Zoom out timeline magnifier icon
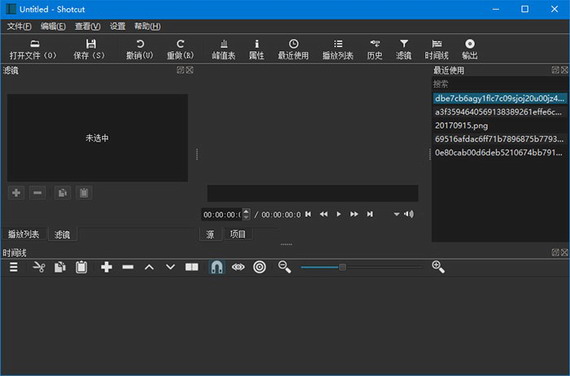Screen dimensions: 570x376 click(x=284, y=267)
